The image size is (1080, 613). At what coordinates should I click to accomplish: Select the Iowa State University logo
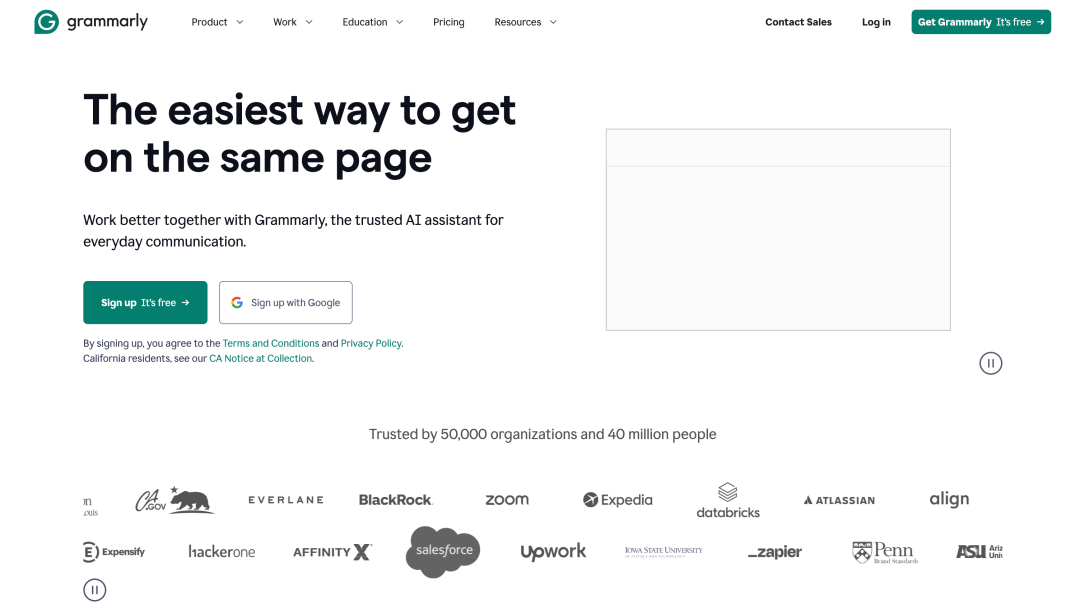[x=664, y=552]
